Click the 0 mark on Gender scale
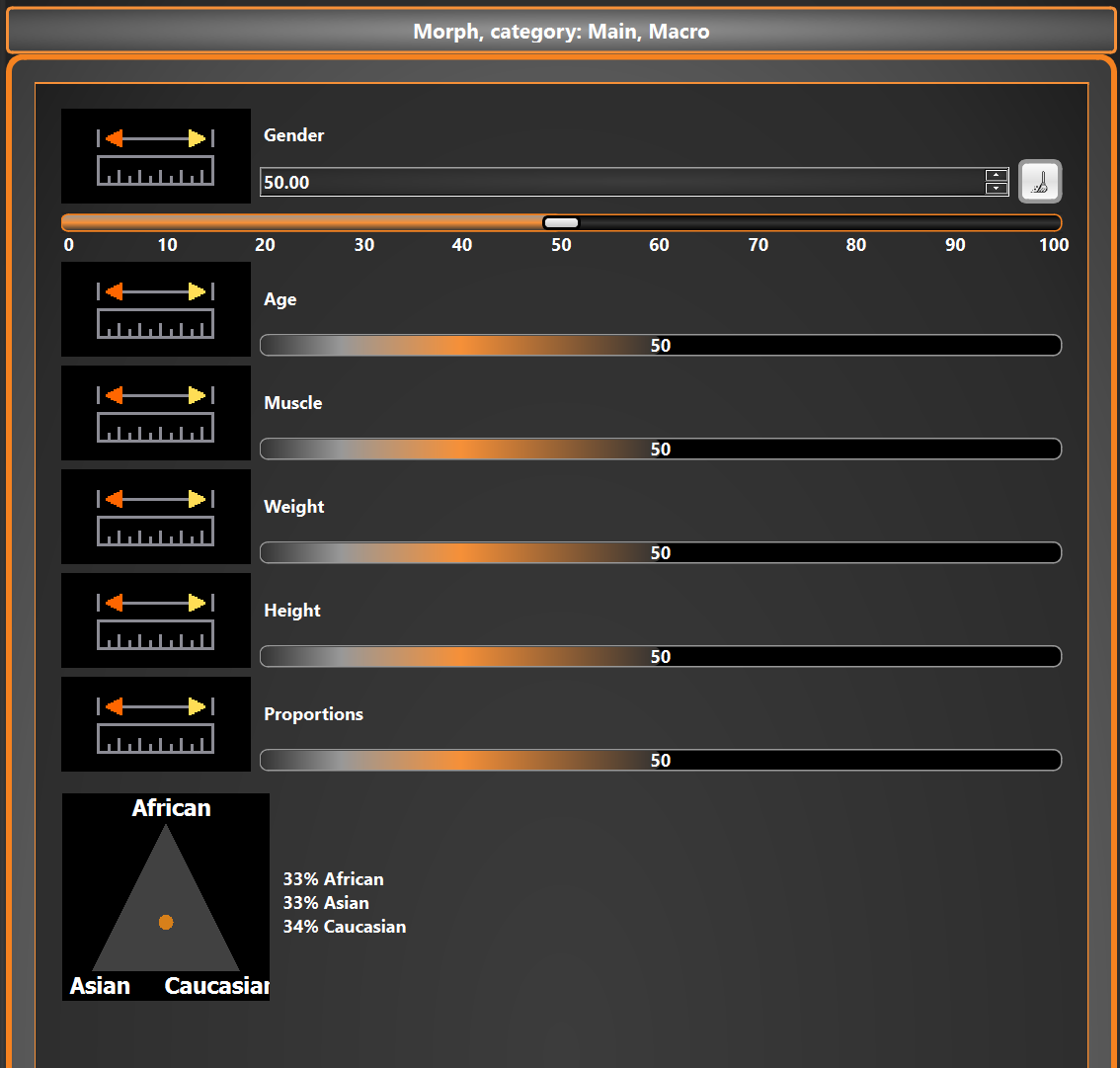This screenshot has height=1068, width=1120. (x=68, y=245)
